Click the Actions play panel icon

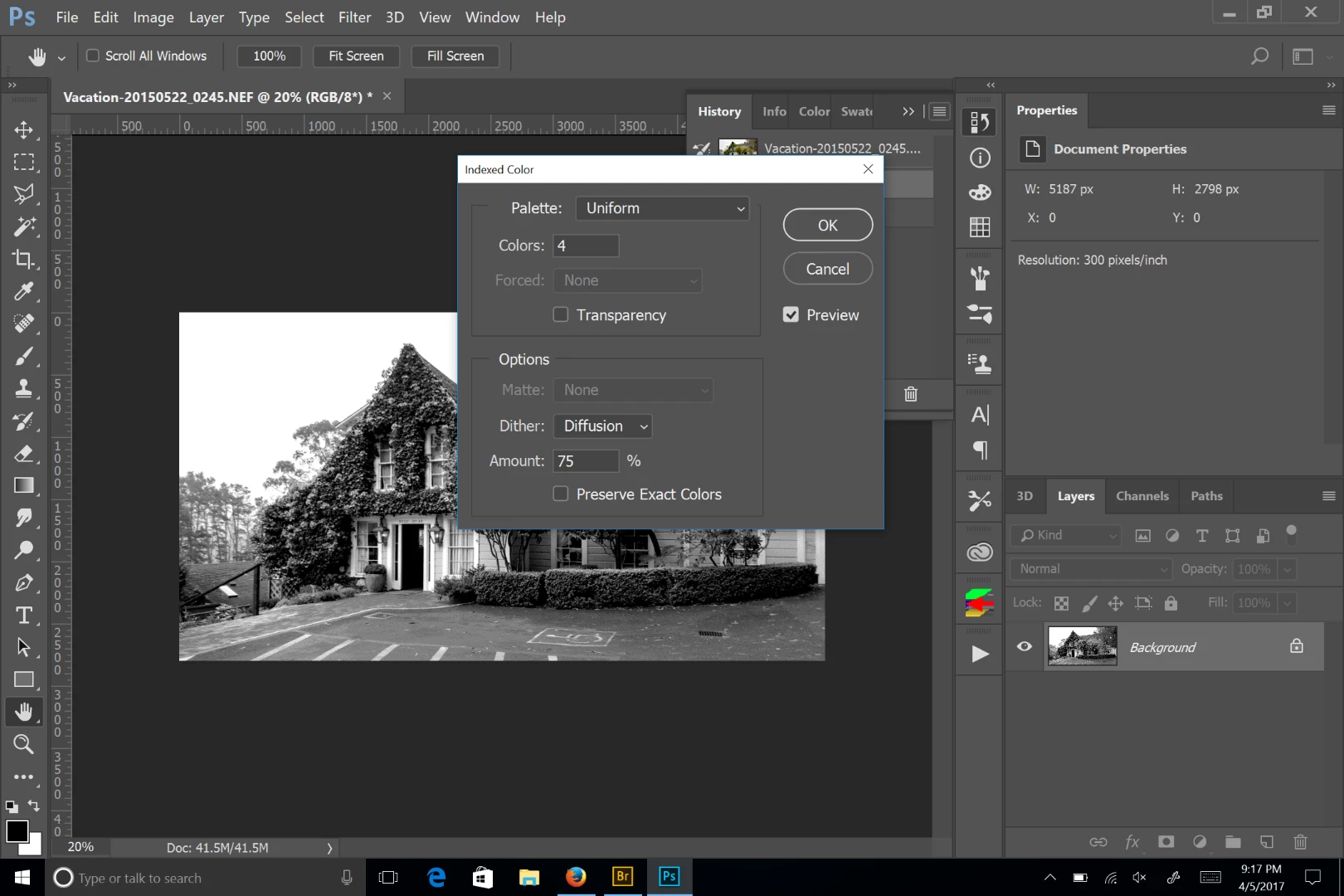(x=980, y=654)
